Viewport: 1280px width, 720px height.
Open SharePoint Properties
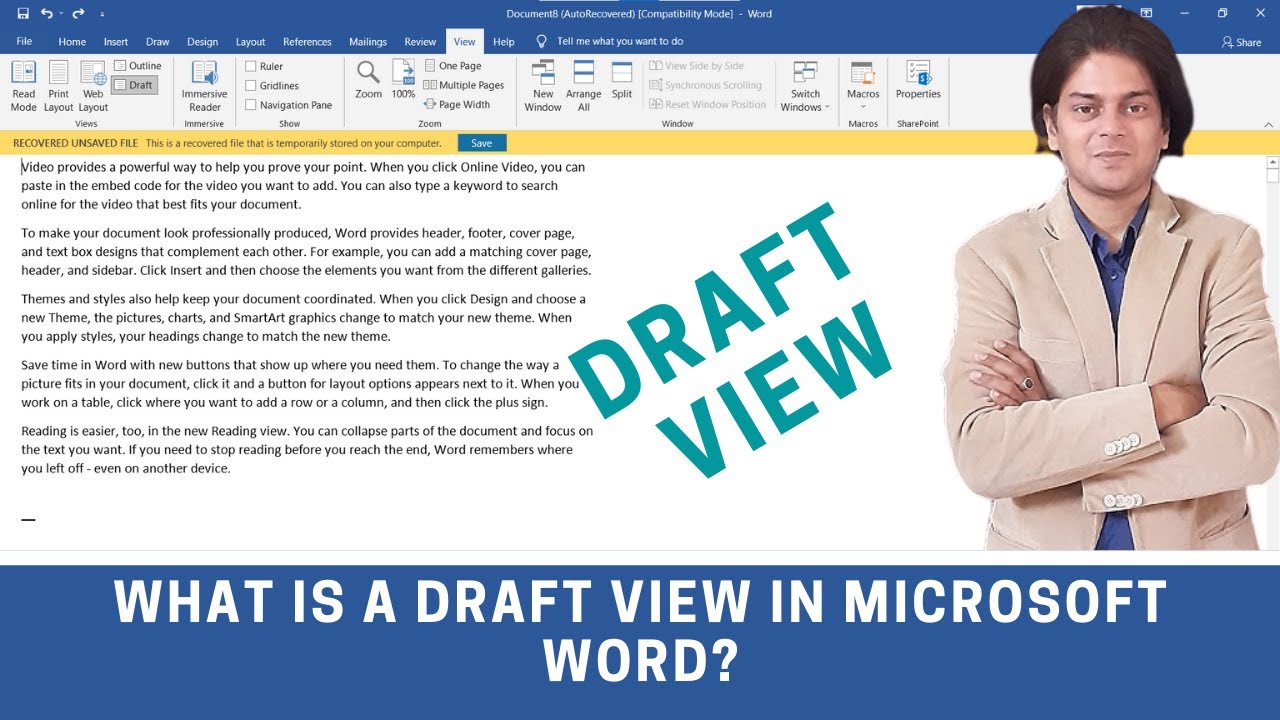coord(918,81)
